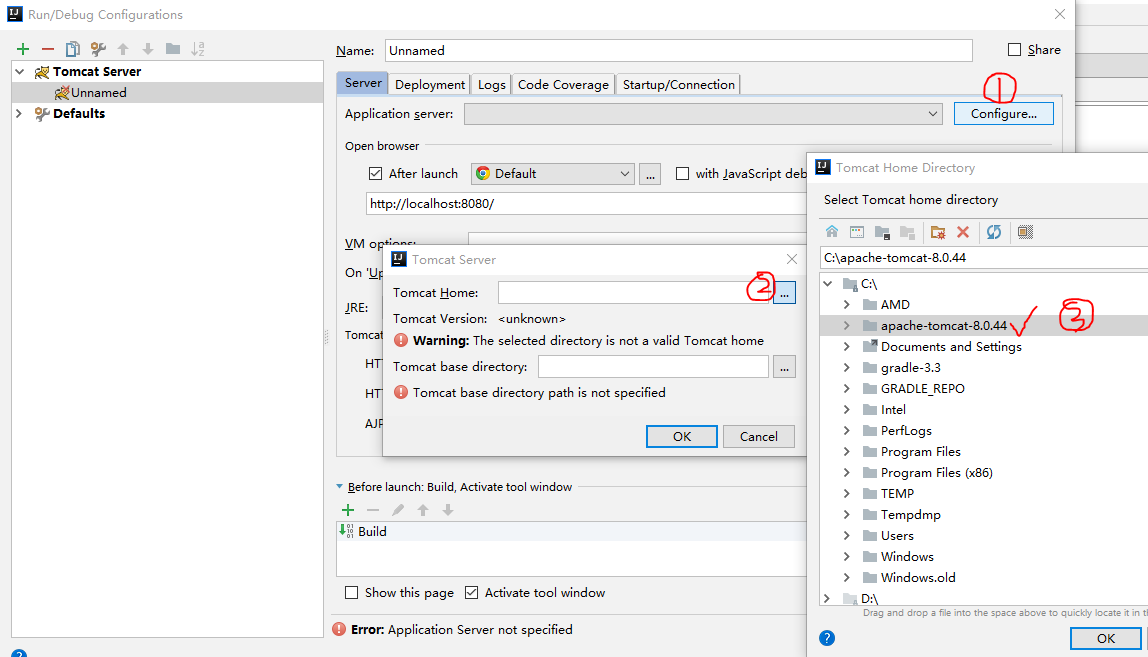Expand the AMD folder arrow
This screenshot has height=657, width=1148.
[846, 305]
